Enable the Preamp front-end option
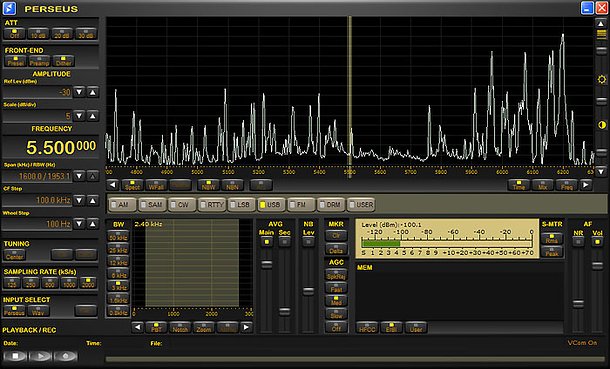This screenshot has width=610, height=369. pyautogui.click(x=39, y=61)
